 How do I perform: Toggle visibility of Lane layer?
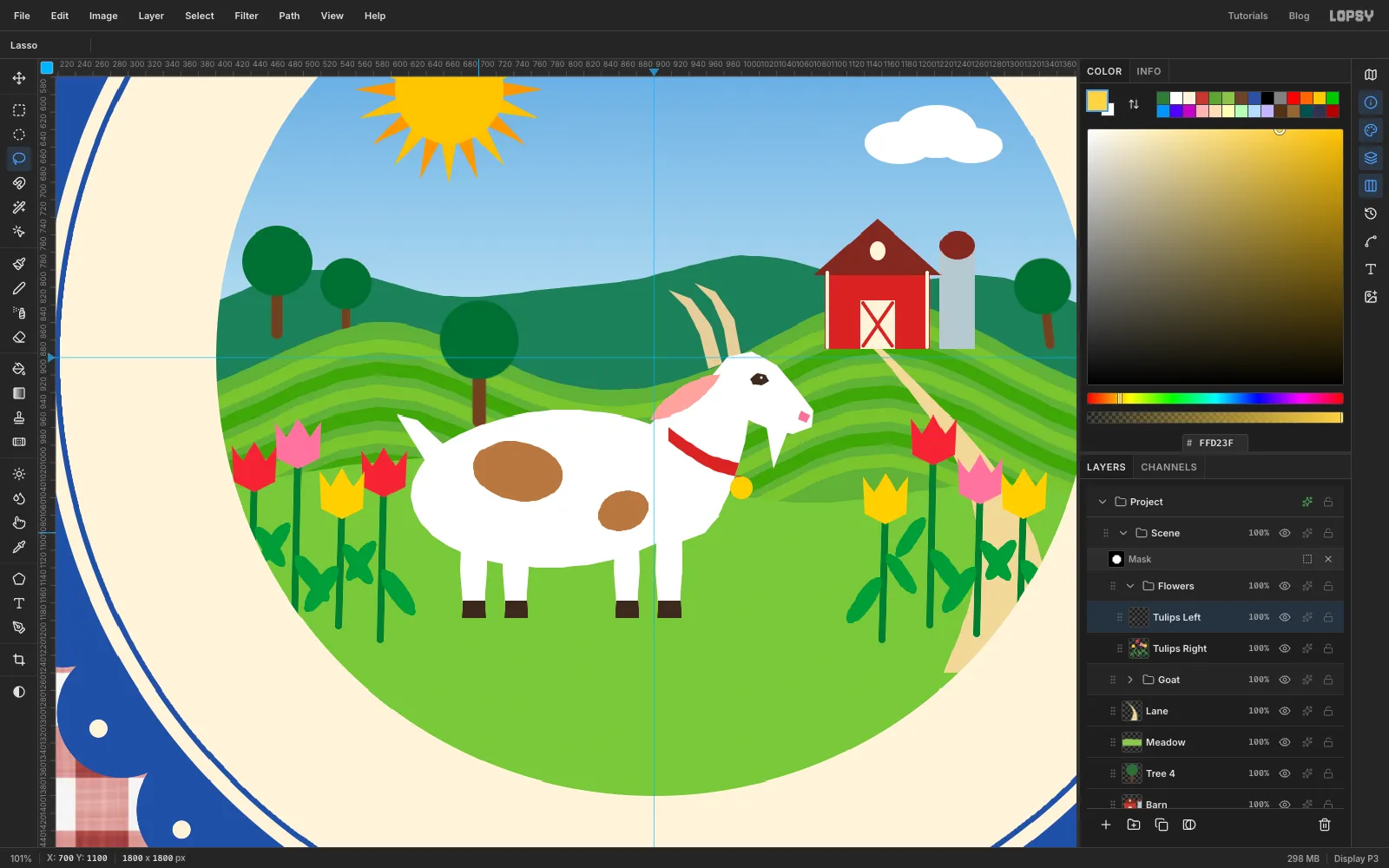coord(1285,711)
